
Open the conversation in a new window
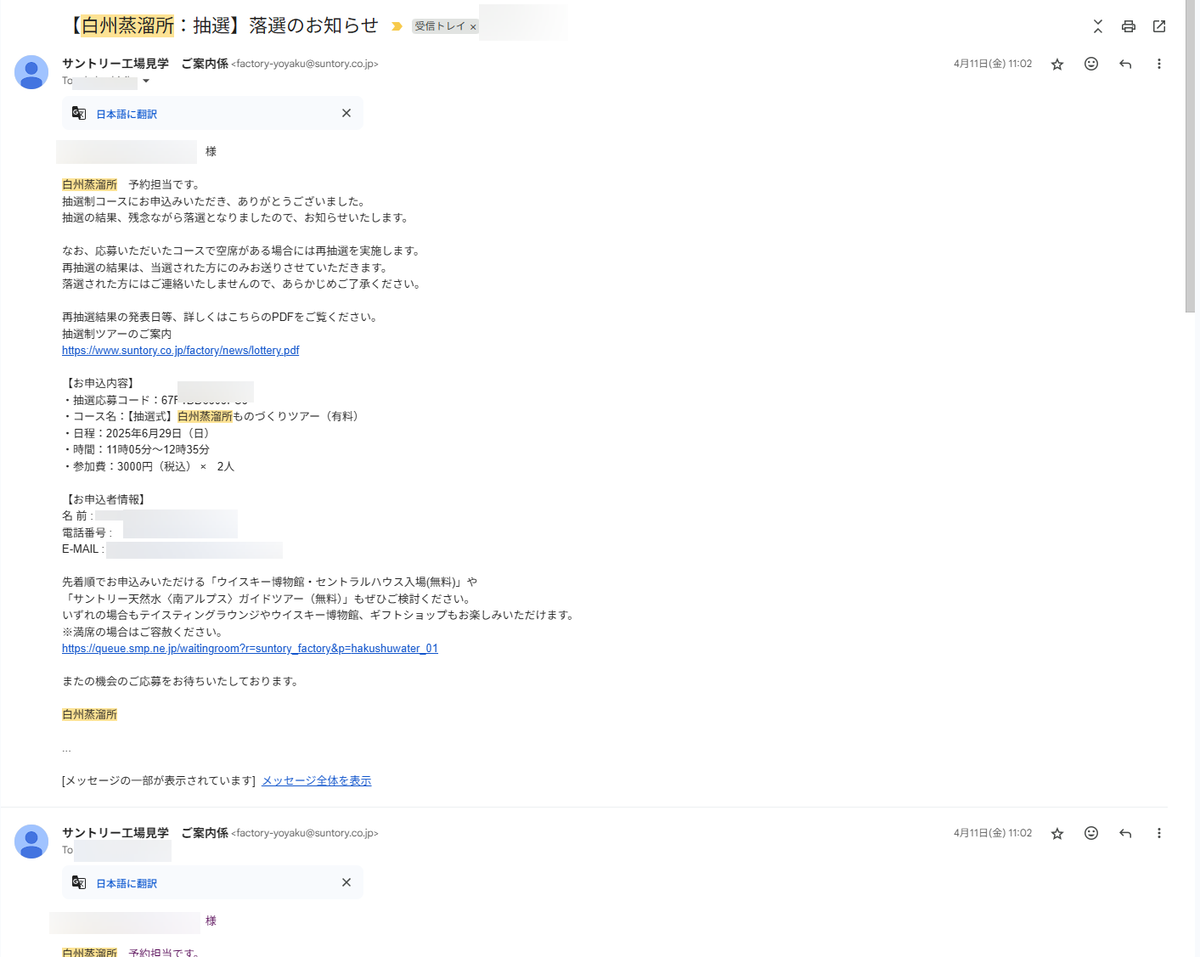coord(1159,26)
